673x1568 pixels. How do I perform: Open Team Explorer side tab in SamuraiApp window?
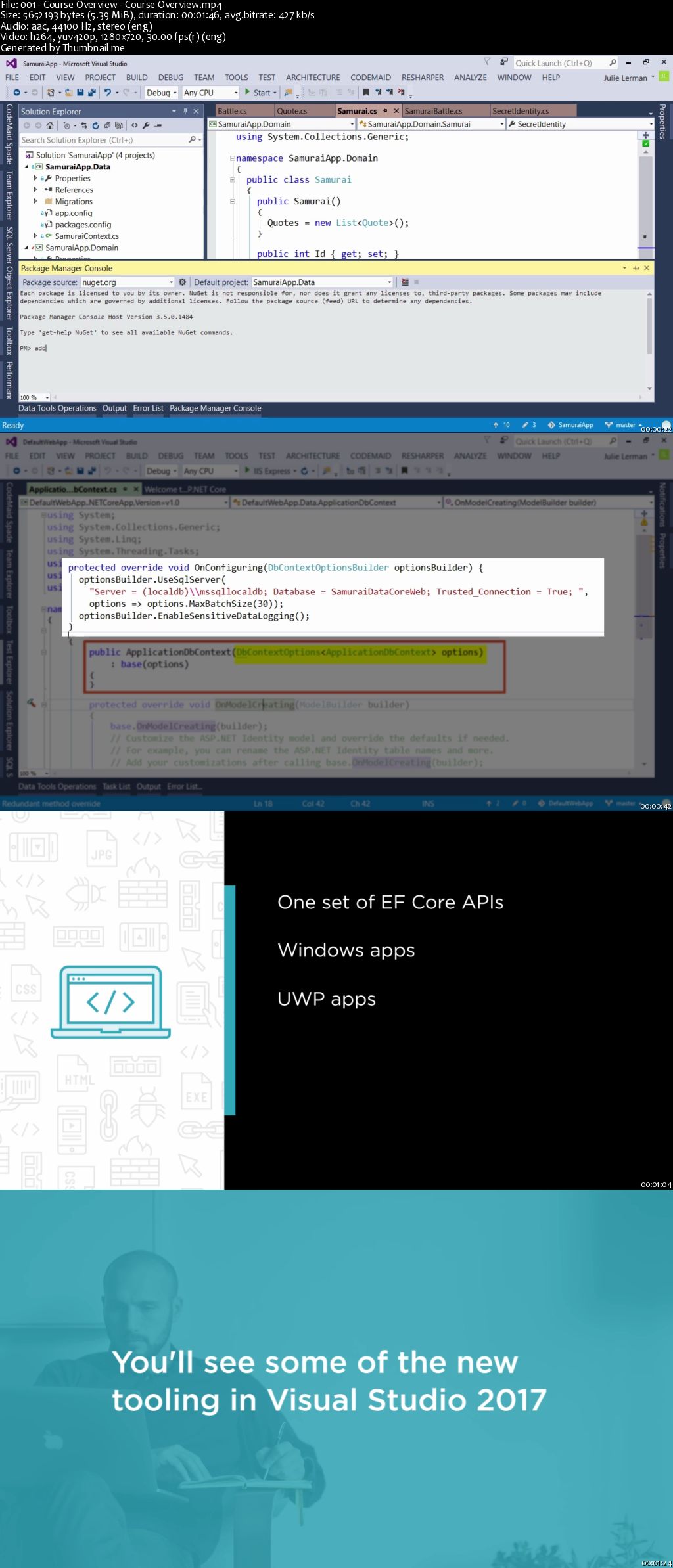[x=9, y=195]
